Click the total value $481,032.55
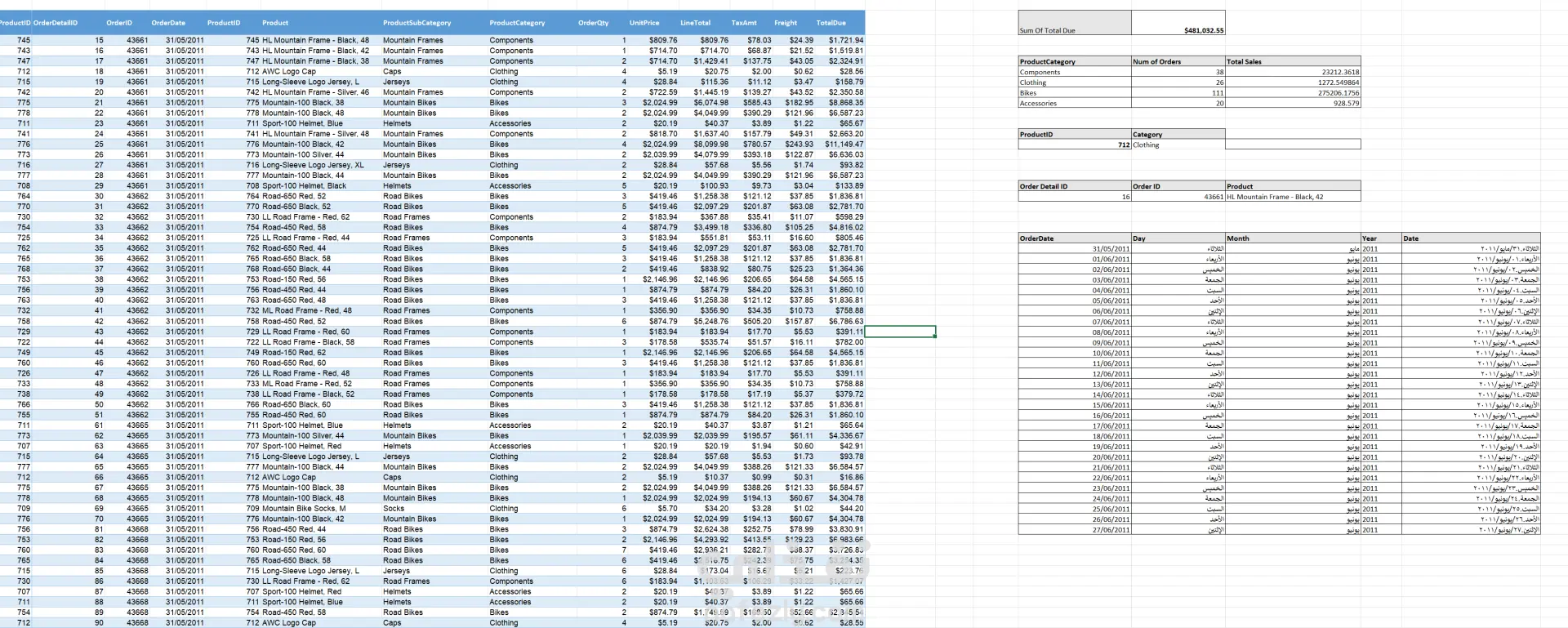Viewport: 1568px width, 628px height. [1178, 23]
